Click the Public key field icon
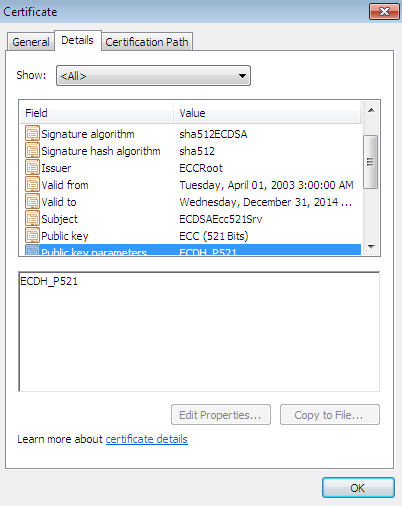The height and width of the screenshot is (506, 402). point(32,235)
